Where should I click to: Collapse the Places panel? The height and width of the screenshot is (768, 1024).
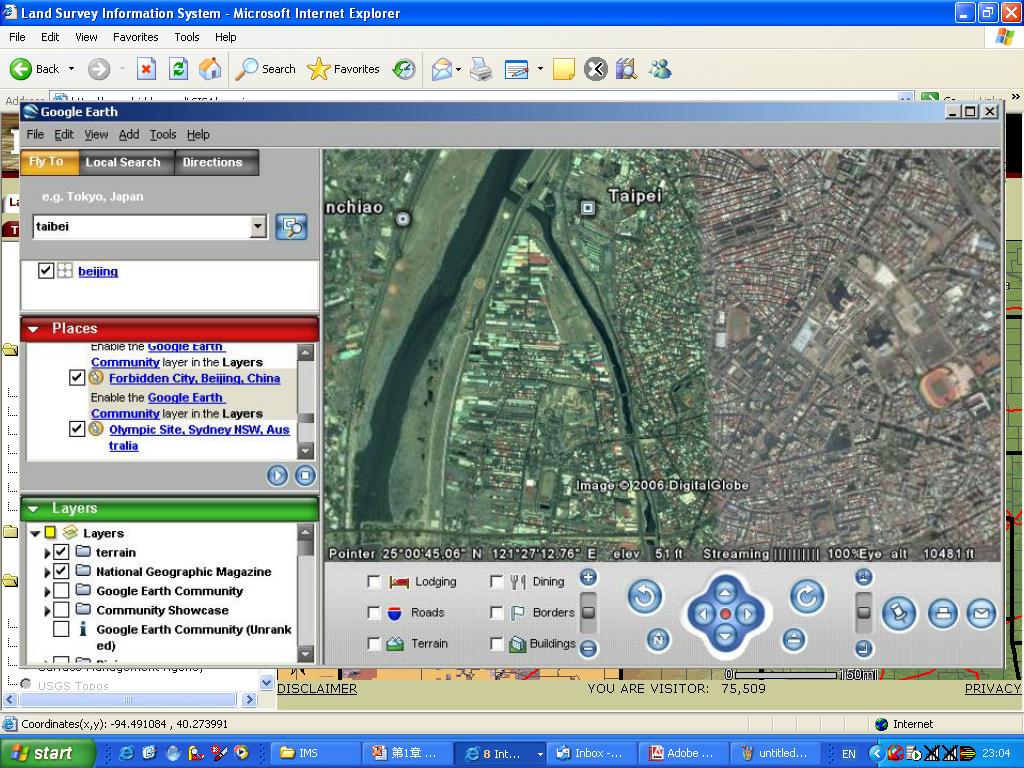tap(33, 329)
